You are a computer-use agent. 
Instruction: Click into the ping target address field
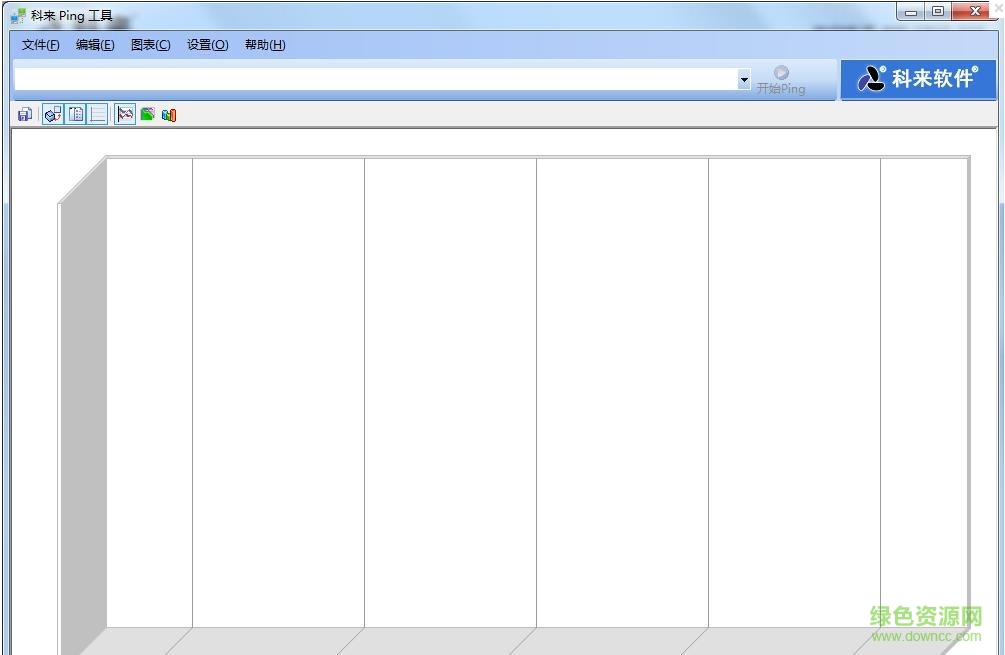(x=376, y=79)
